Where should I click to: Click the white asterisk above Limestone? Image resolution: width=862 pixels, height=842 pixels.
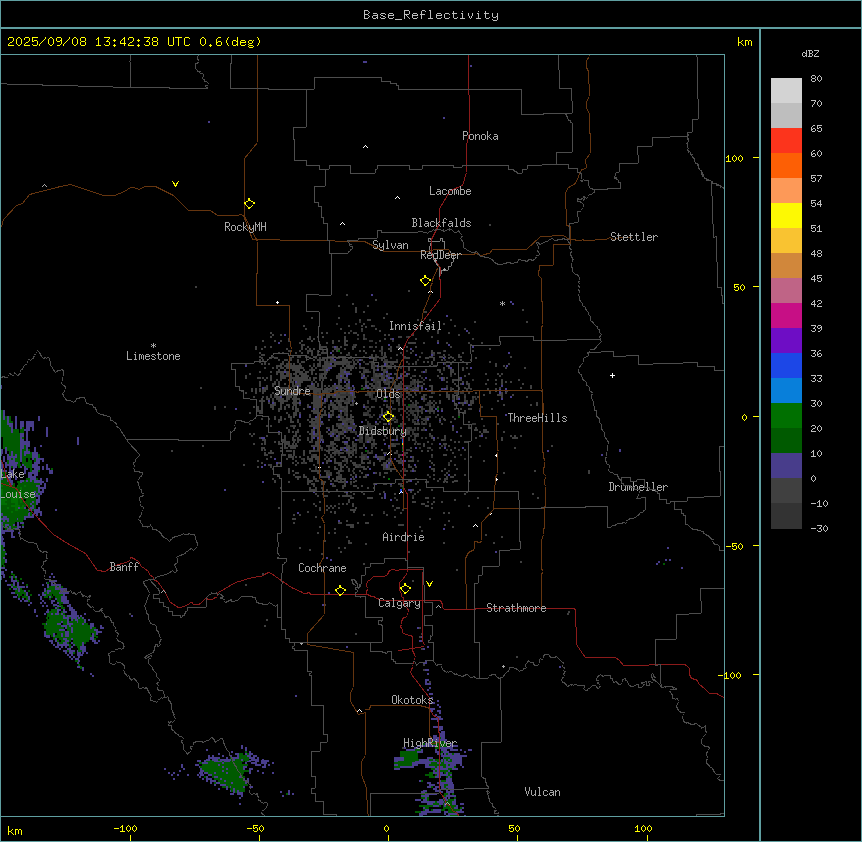[153, 346]
